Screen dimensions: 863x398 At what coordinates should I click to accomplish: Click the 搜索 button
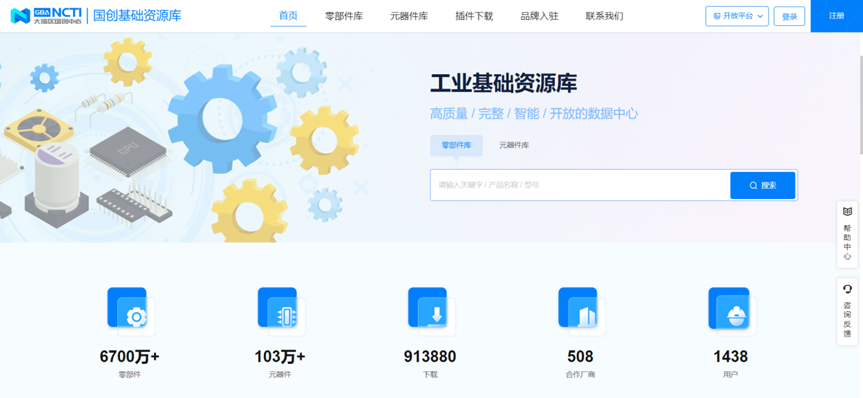(x=762, y=186)
